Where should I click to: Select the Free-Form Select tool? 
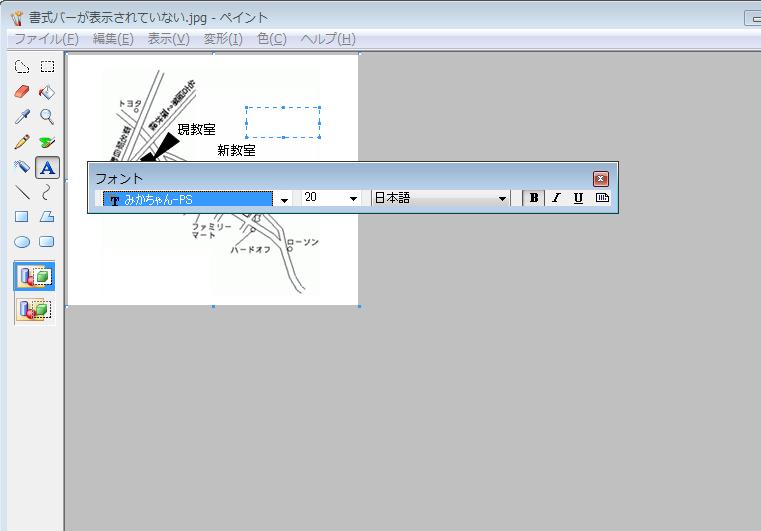(22, 66)
